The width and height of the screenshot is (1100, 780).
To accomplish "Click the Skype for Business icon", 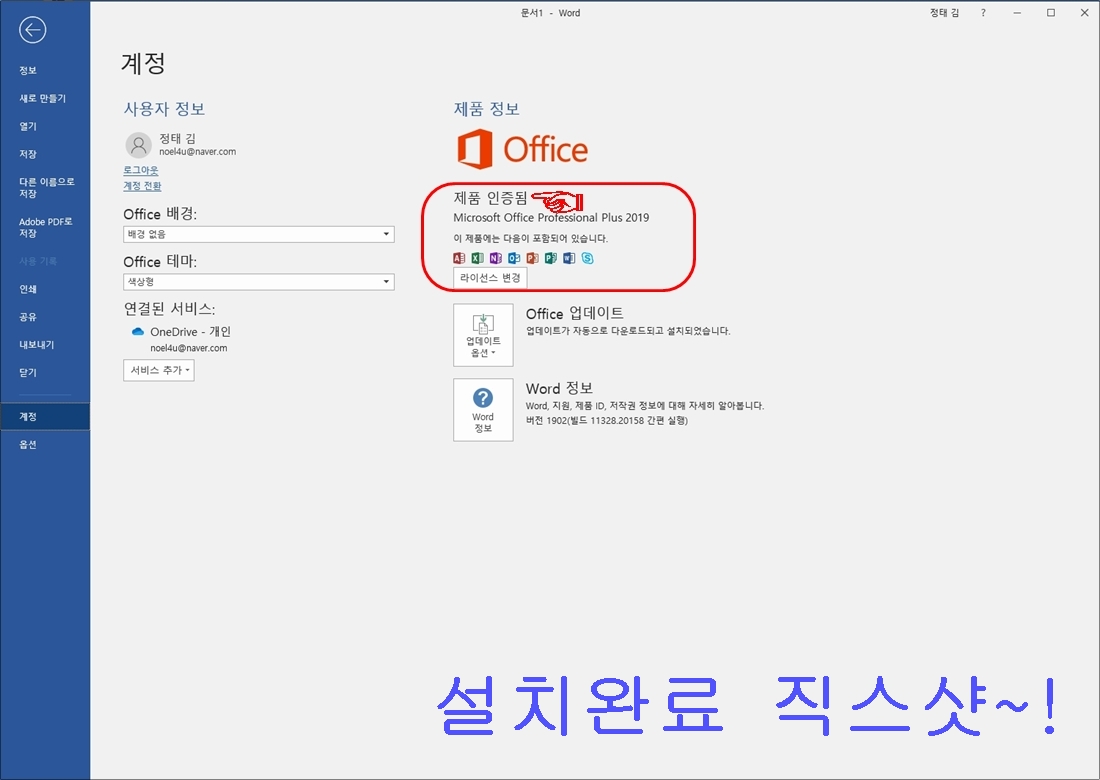I will click(x=588, y=258).
